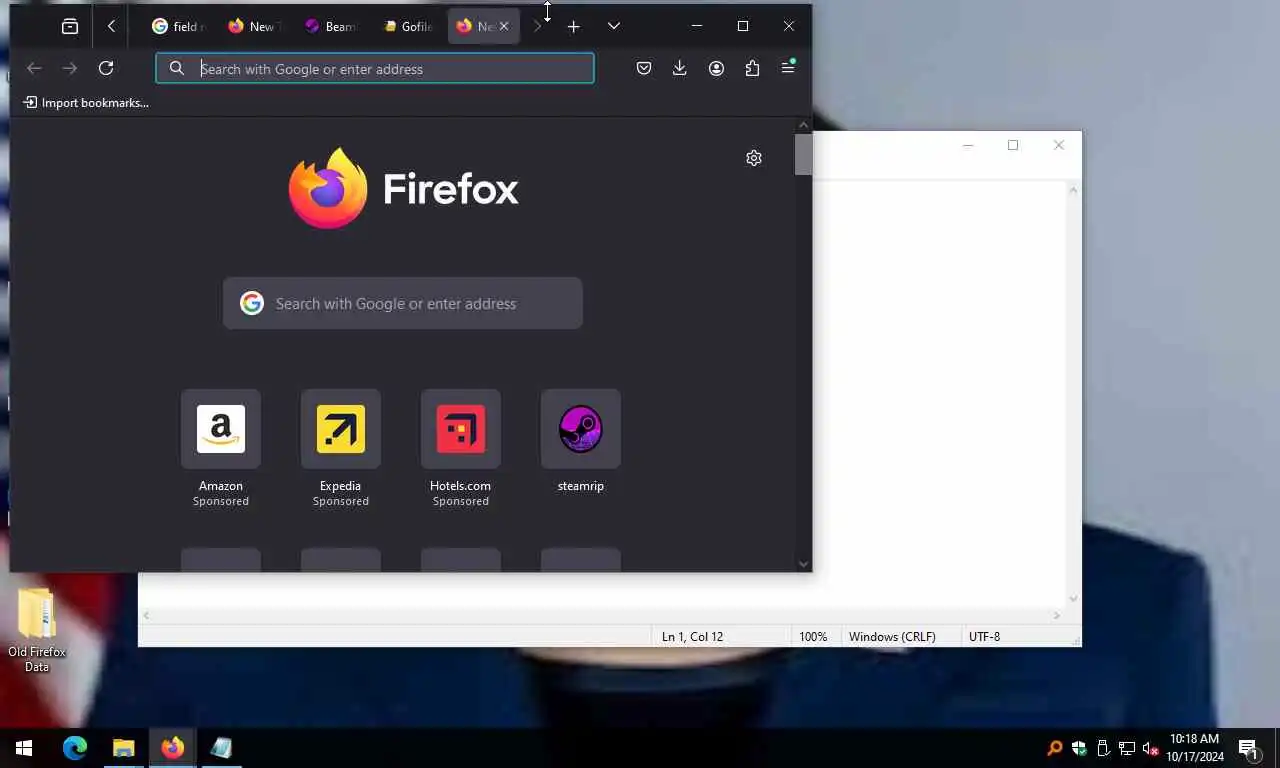Expand the list all tabs dropdown

click(x=614, y=27)
